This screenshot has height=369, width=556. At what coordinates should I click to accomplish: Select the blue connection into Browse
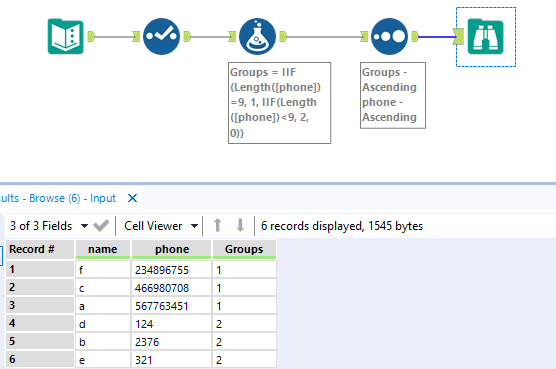coord(437,37)
